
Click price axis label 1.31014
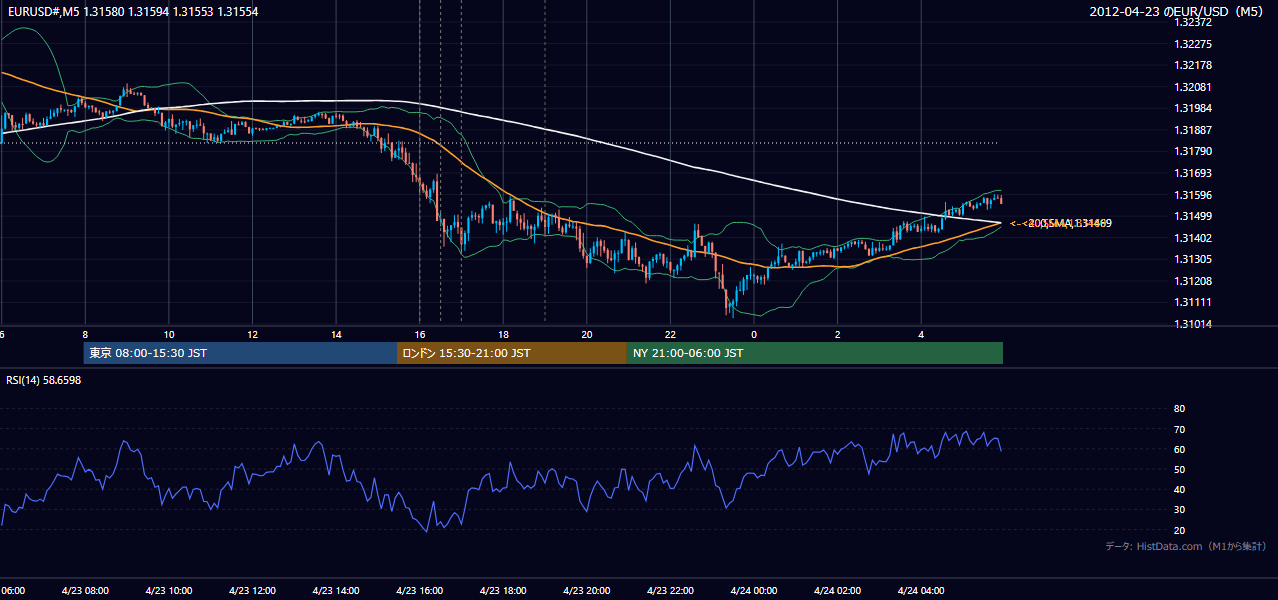[1193, 324]
